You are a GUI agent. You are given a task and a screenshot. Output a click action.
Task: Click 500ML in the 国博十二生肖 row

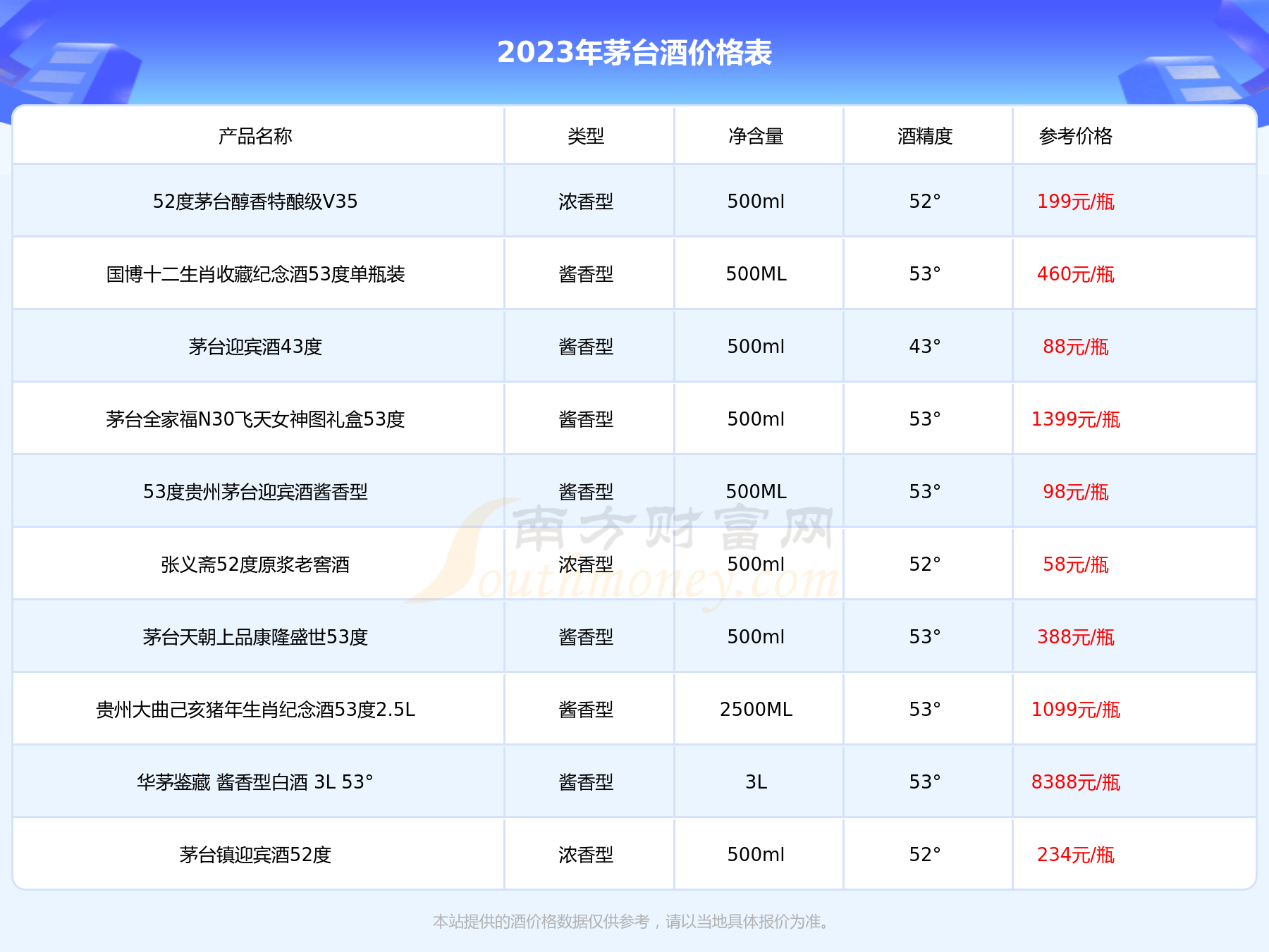click(x=756, y=274)
